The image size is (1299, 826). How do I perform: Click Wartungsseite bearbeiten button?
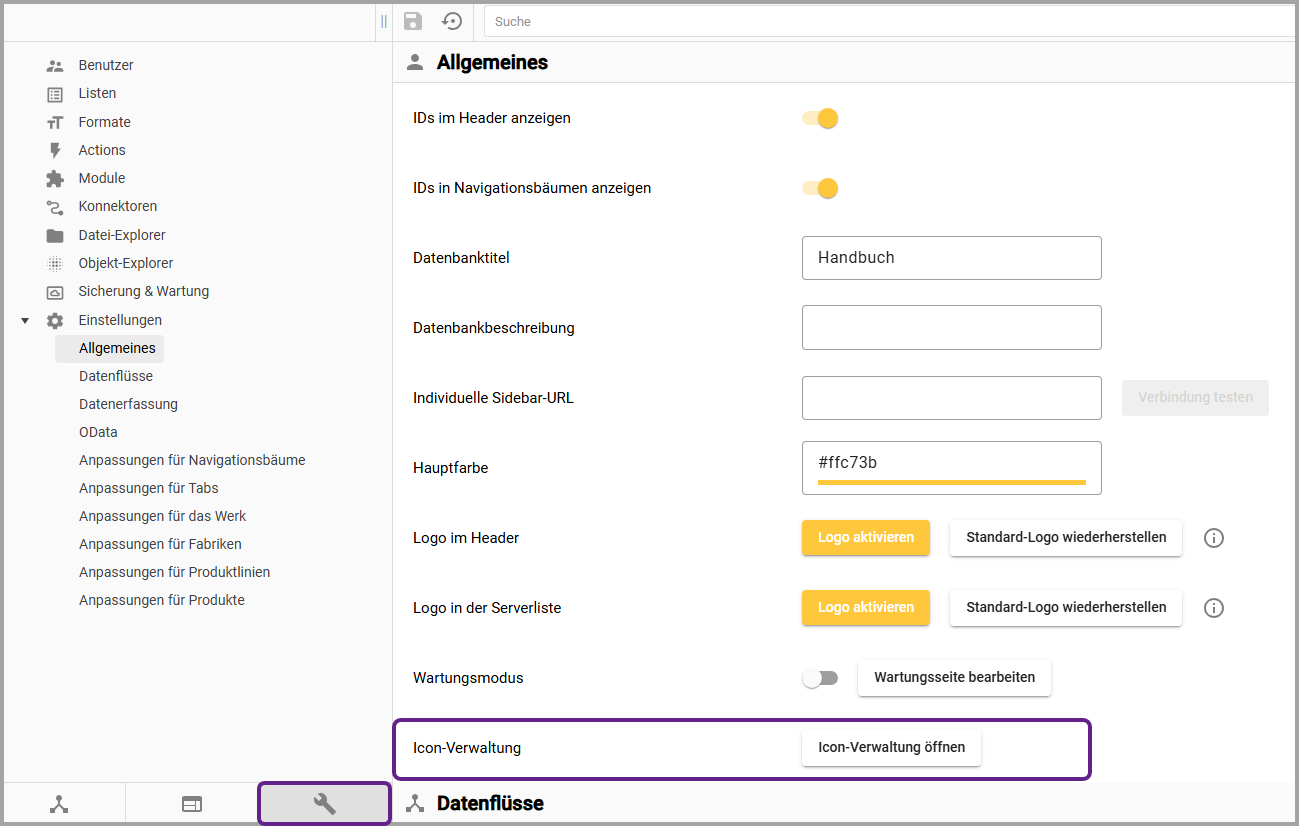pos(954,678)
